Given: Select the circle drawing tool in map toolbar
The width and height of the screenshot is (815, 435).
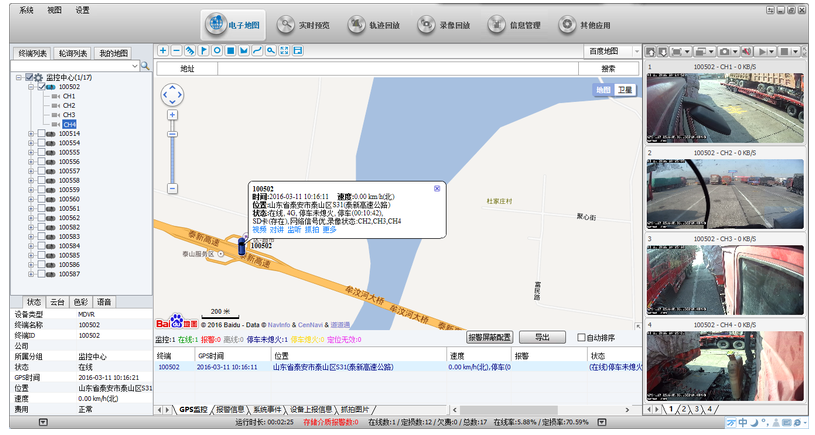Looking at the screenshot, I should pyautogui.click(x=217, y=50).
